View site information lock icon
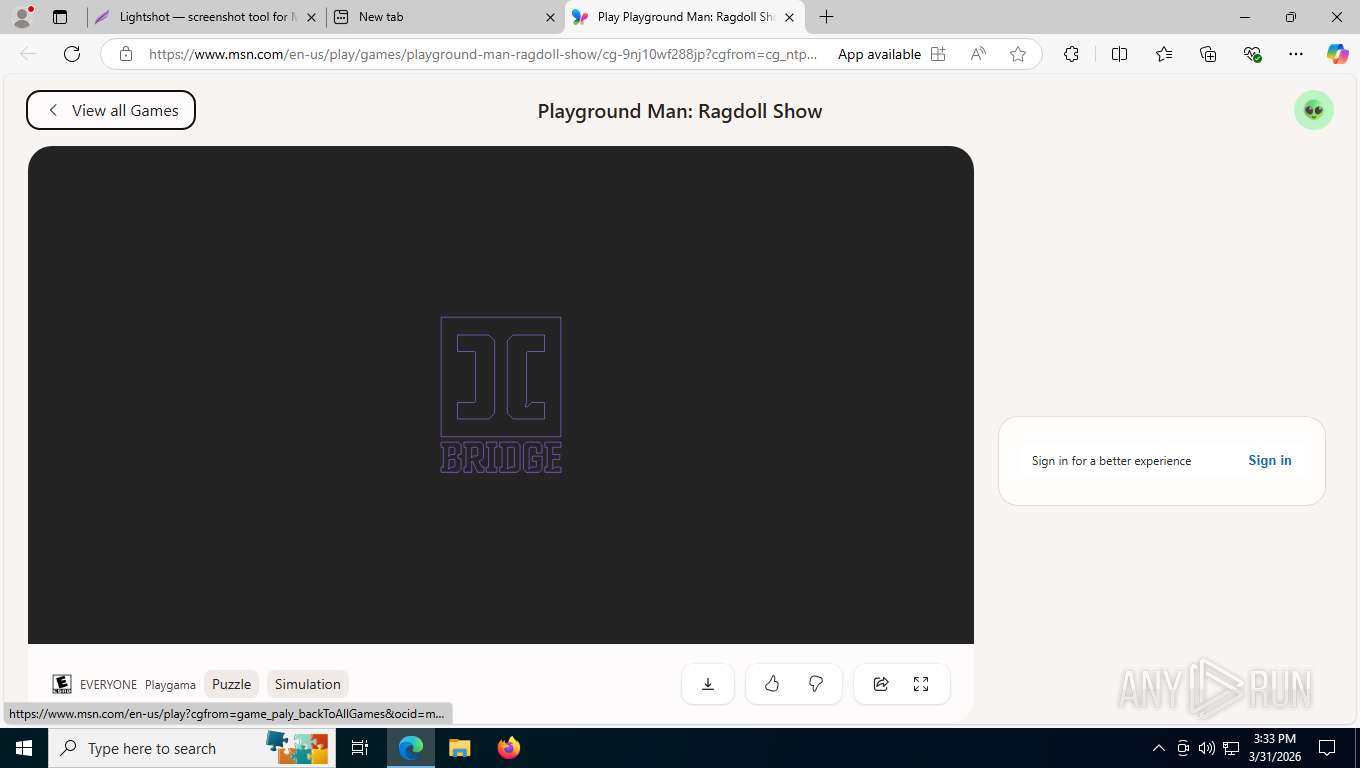Screen dimensions: 1360x768 (x=126, y=54)
